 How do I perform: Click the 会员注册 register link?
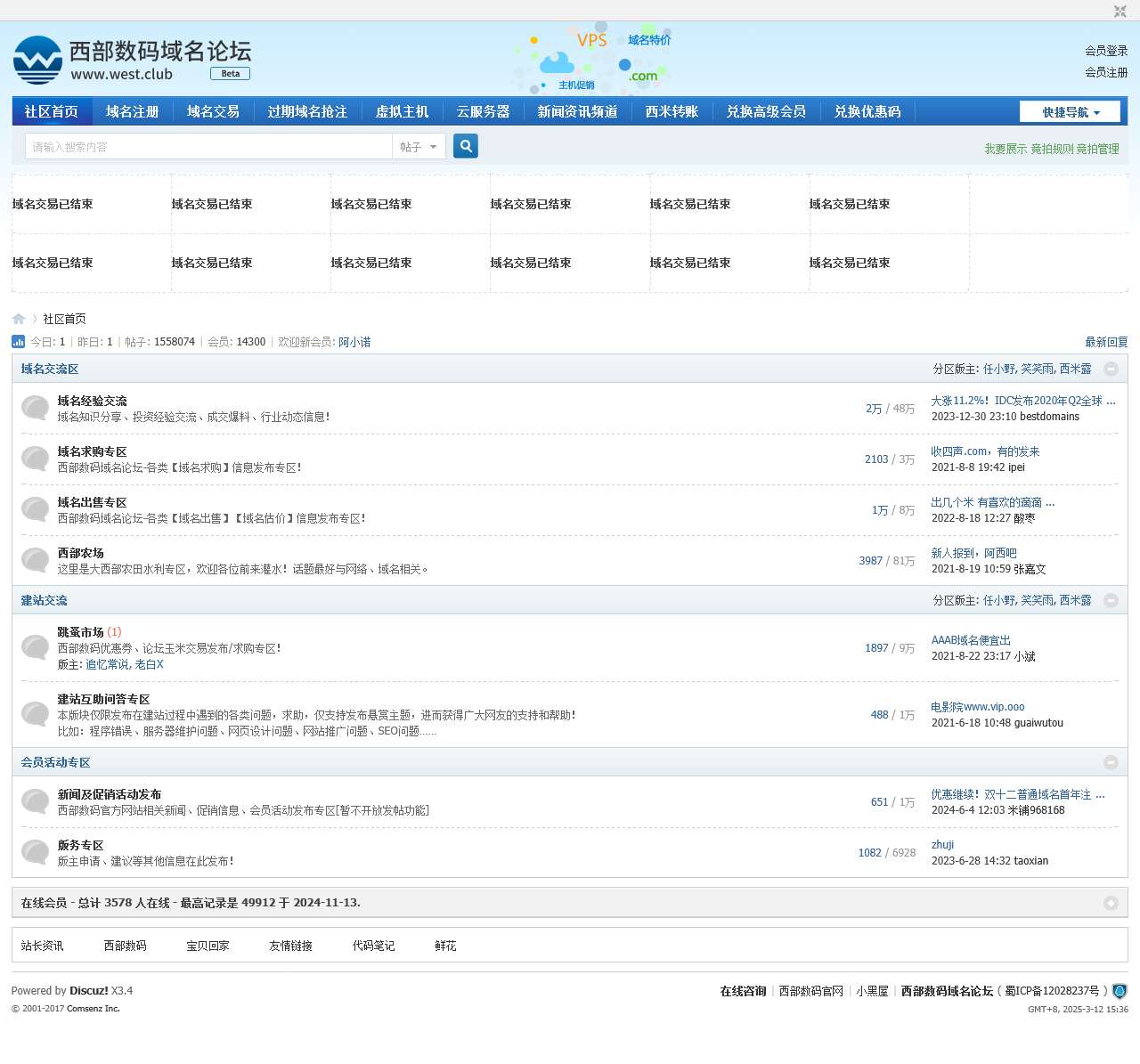pyautogui.click(x=1106, y=72)
